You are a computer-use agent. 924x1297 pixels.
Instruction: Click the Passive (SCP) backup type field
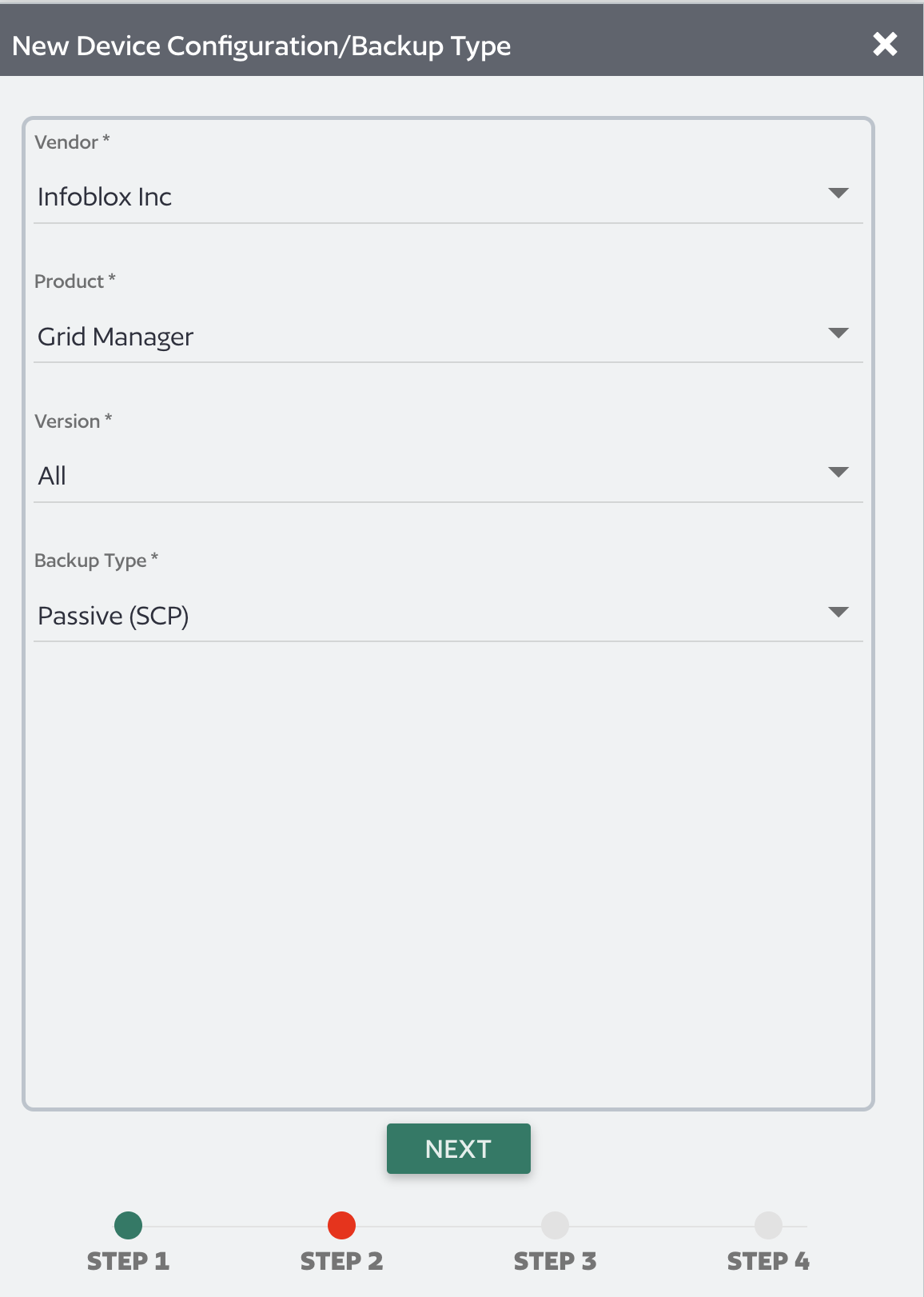click(x=114, y=615)
